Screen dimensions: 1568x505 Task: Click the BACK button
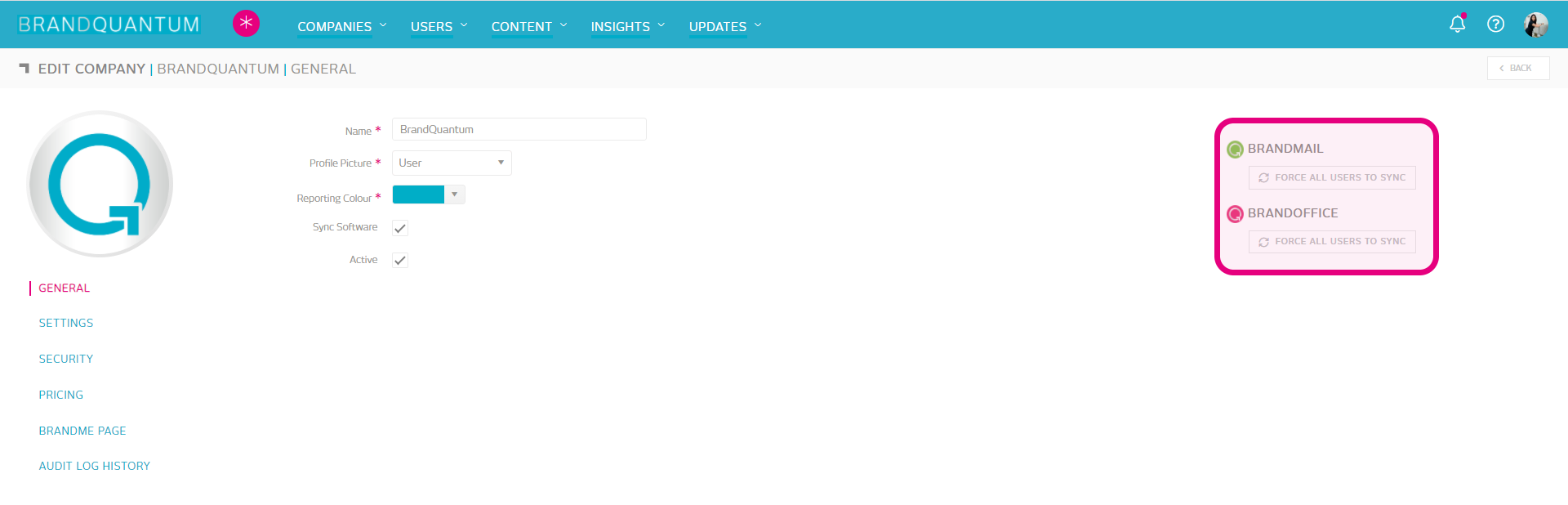(1518, 68)
